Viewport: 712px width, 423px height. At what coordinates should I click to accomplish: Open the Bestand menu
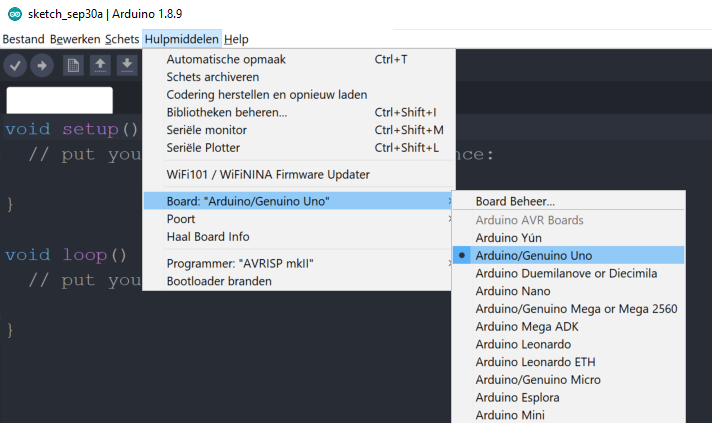coord(23,39)
